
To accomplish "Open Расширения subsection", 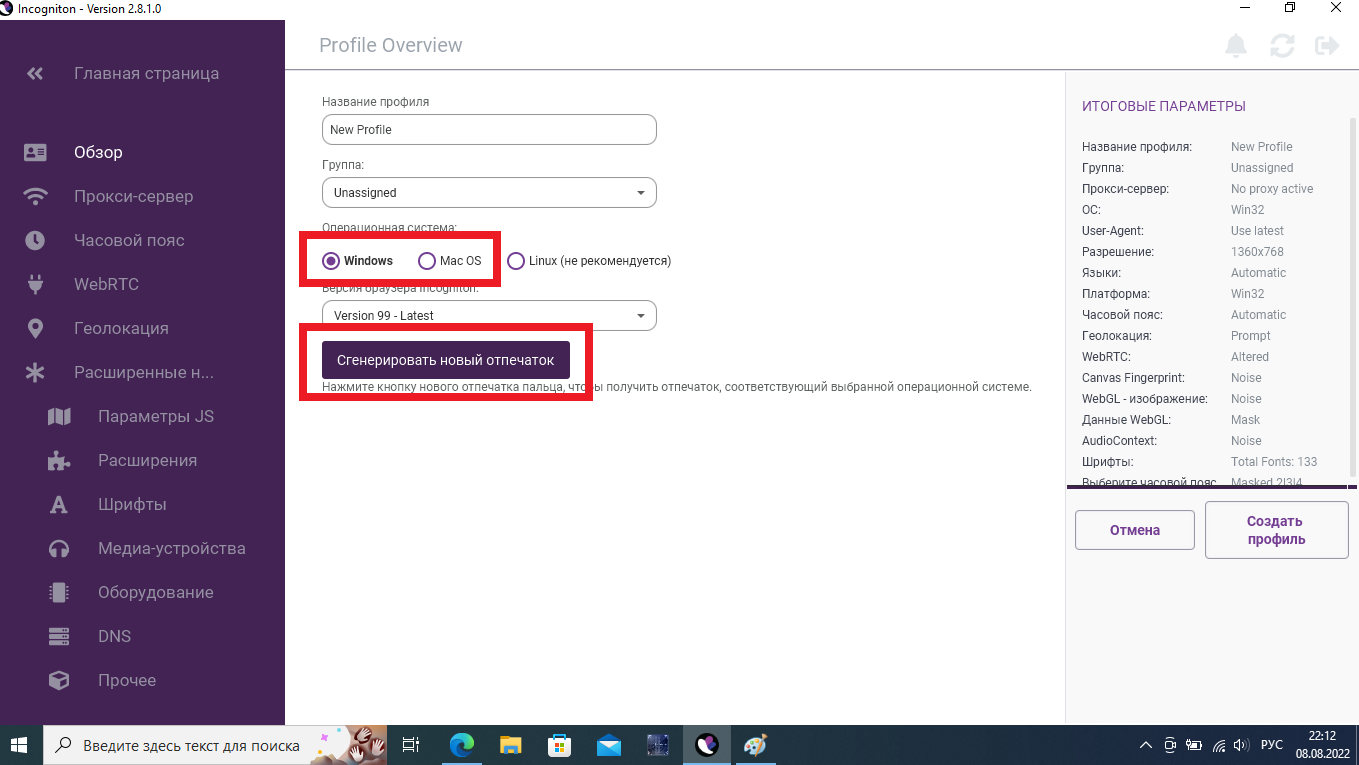I will click(x=147, y=460).
